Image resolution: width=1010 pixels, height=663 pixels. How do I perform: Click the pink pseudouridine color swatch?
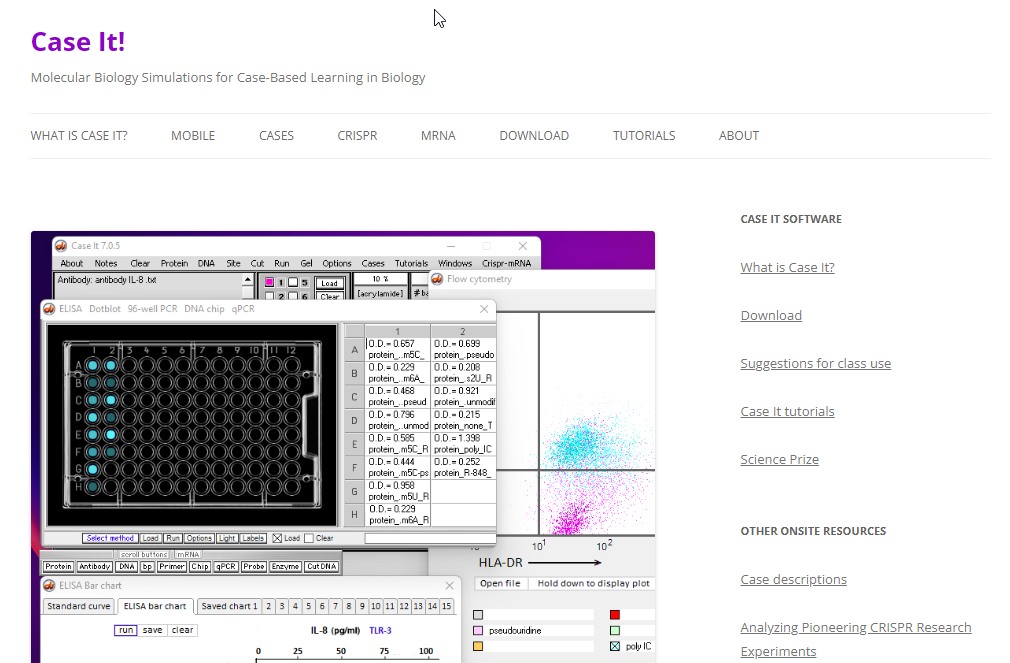pyautogui.click(x=478, y=631)
